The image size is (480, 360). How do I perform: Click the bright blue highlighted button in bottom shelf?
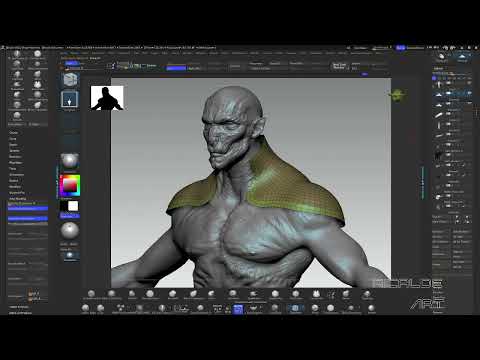[x=238, y=309]
